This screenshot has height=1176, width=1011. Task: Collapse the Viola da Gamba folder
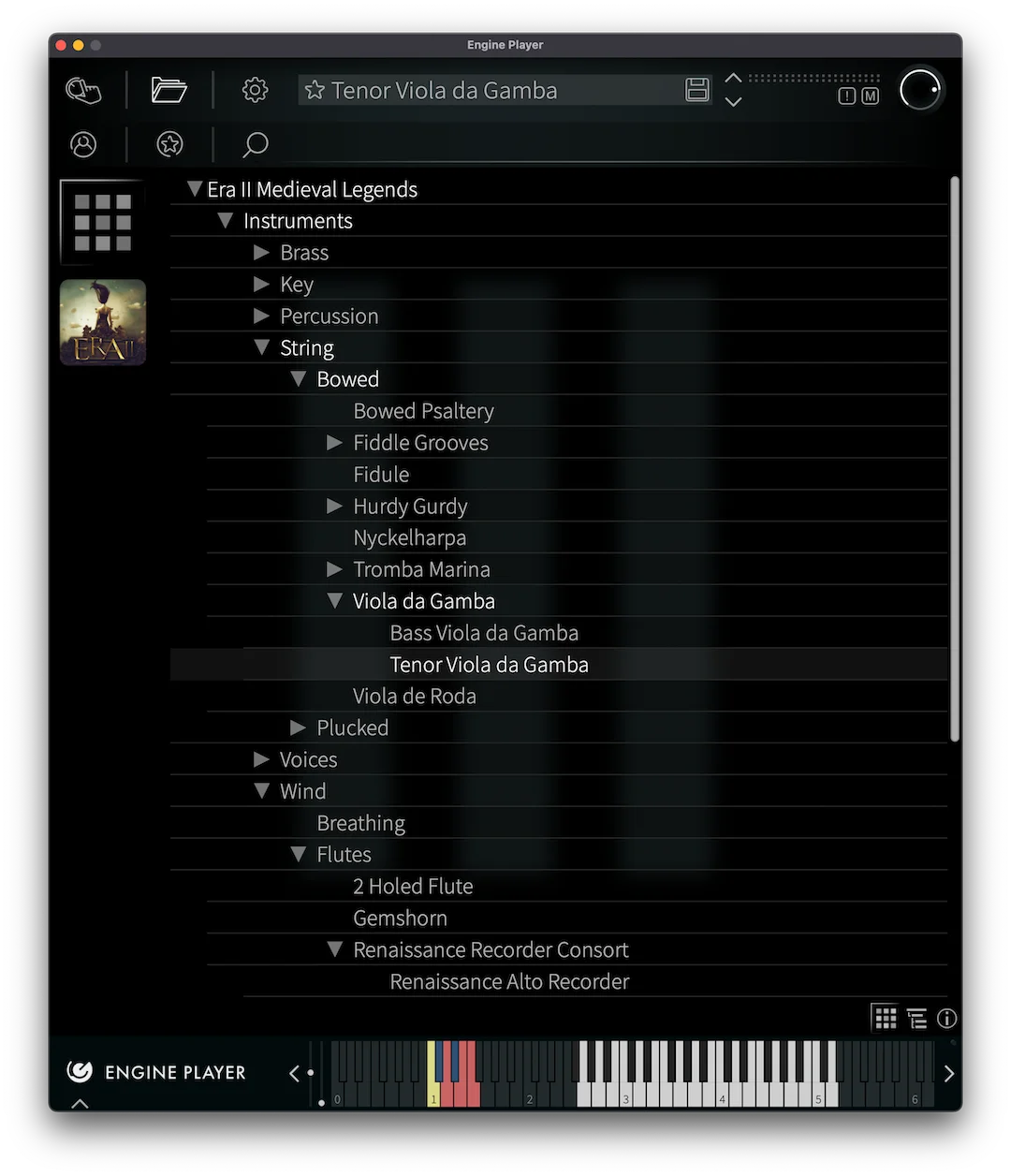click(334, 601)
